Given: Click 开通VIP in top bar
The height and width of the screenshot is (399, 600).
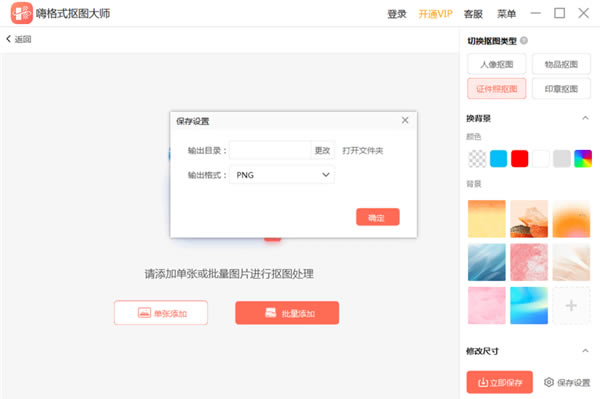Looking at the screenshot, I should 435,14.
